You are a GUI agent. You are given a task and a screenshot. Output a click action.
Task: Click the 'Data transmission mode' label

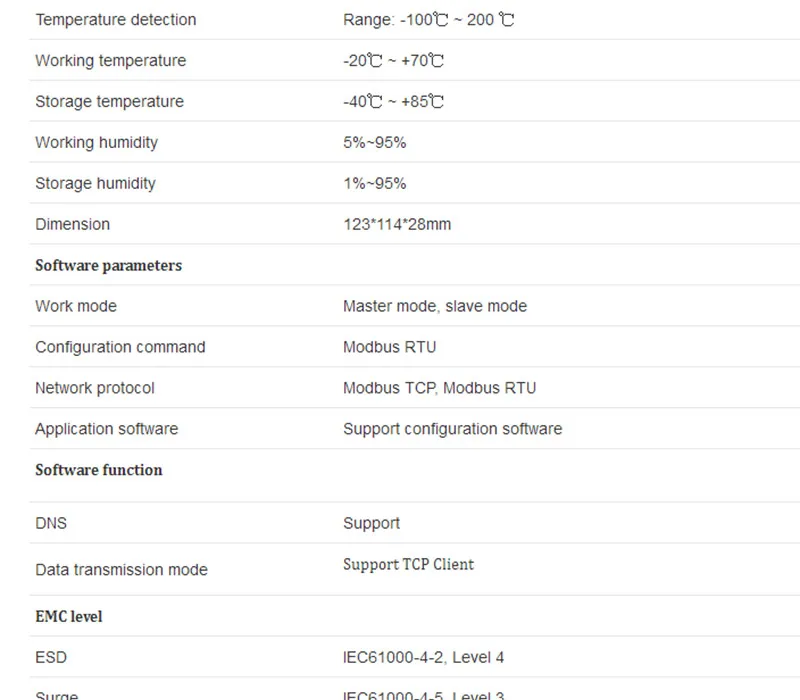(x=121, y=569)
